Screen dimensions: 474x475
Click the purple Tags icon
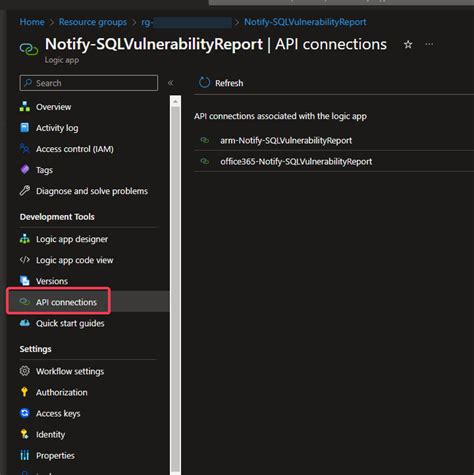coord(25,170)
